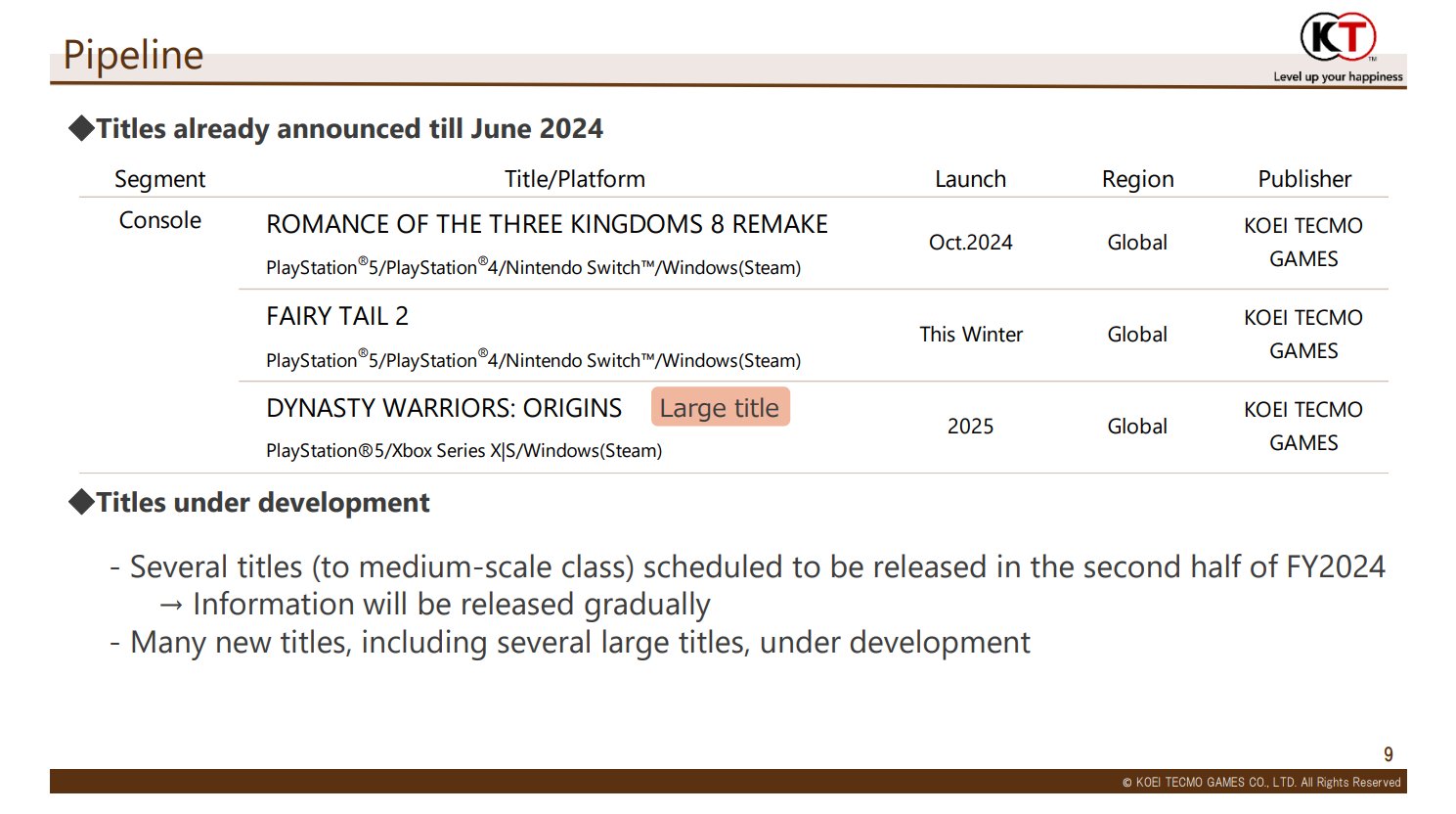The height and width of the screenshot is (814, 1456).
Task: Click Global region in the Oct.2024 row
Action: 1137,243
